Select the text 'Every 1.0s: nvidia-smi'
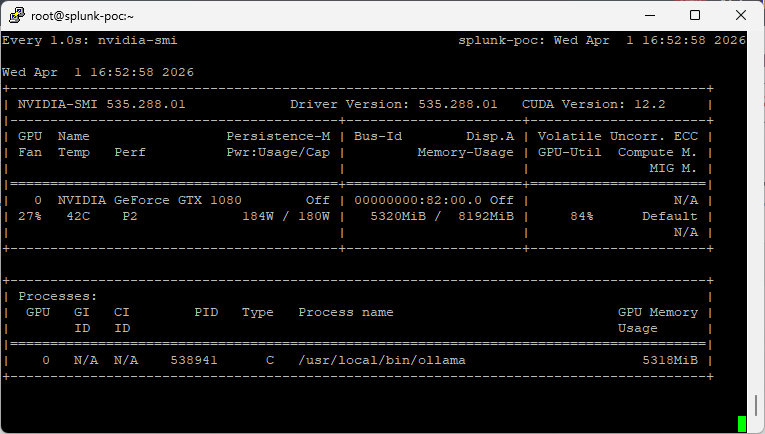Screen dimensions: 765x434 [x=90, y=40]
